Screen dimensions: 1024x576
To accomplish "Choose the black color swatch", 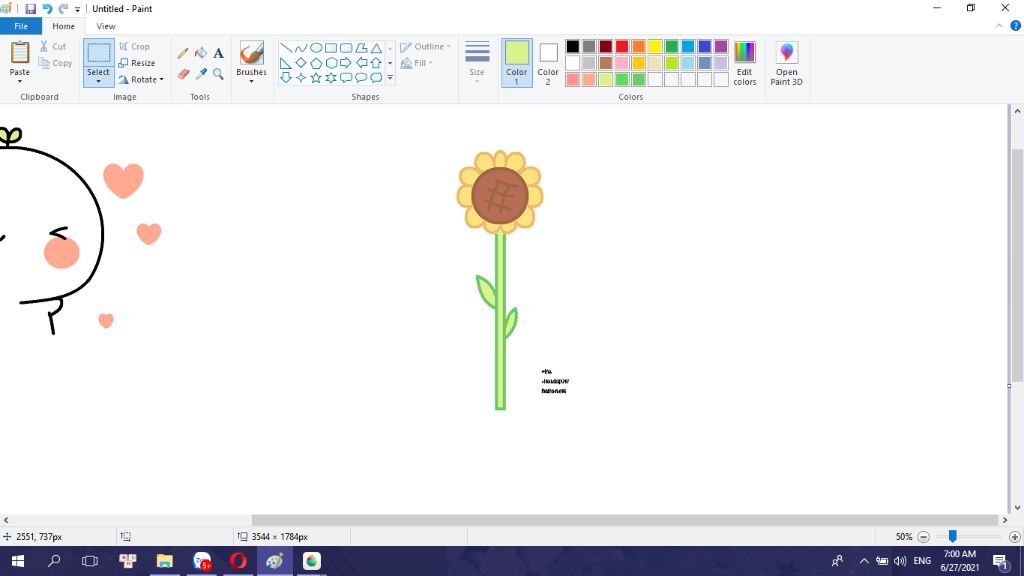I will tap(573, 46).
